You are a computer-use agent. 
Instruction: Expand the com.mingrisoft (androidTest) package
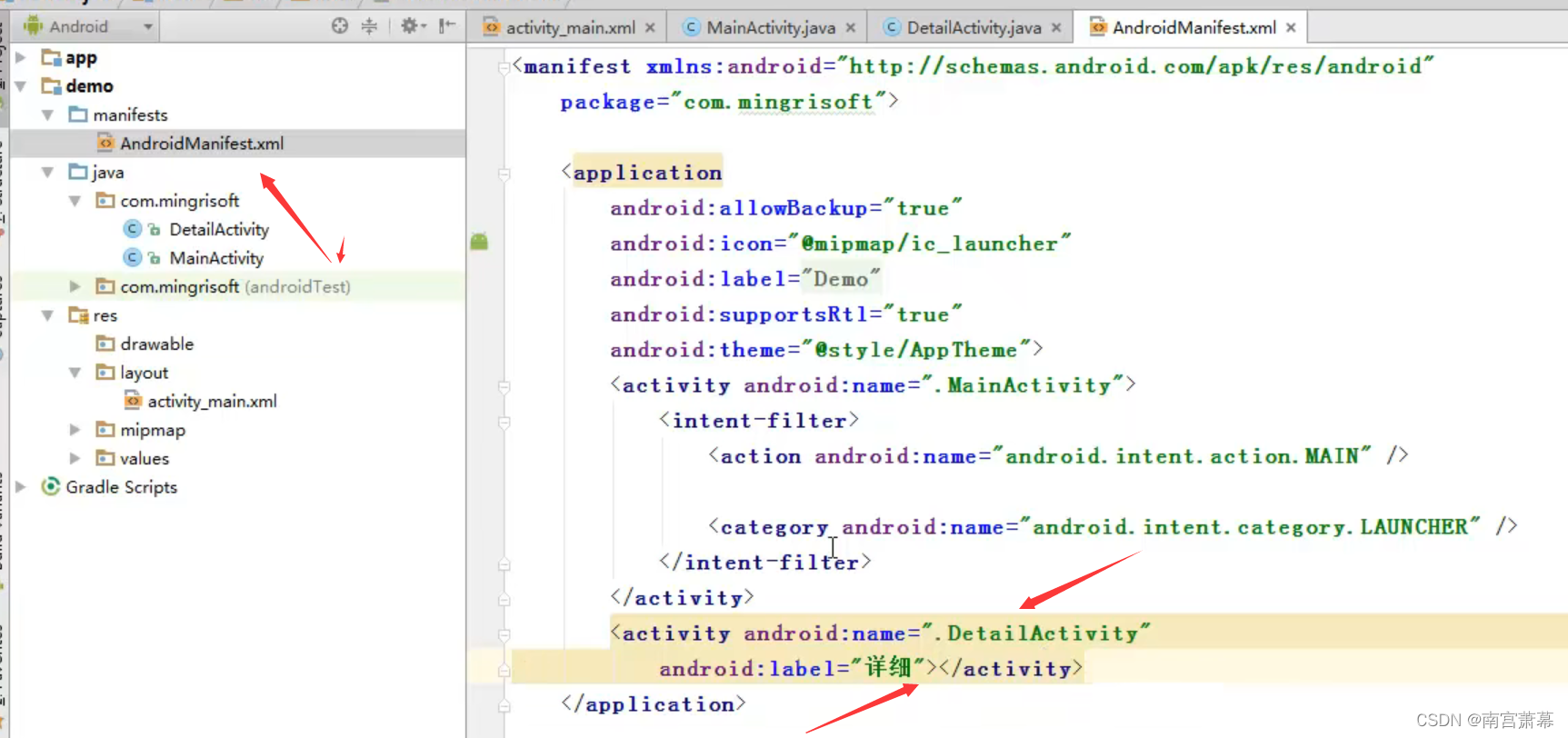[75, 286]
